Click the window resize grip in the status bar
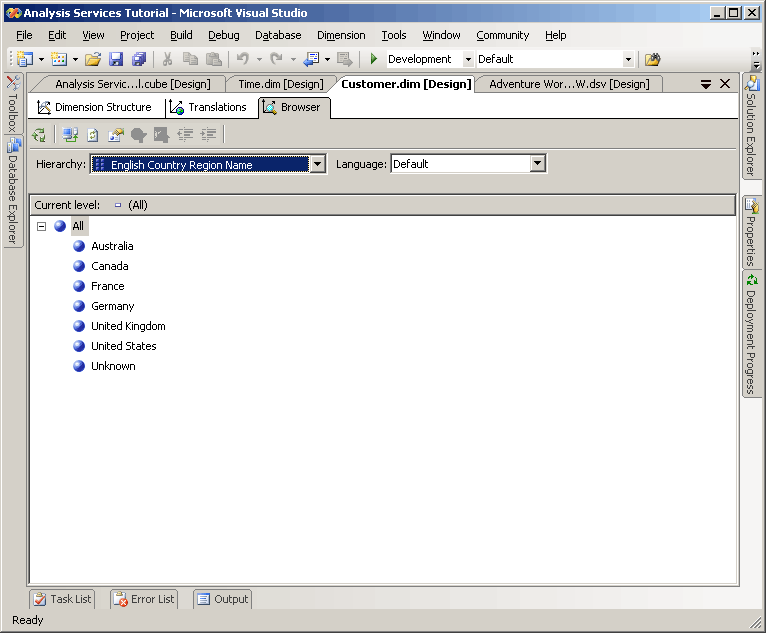This screenshot has height=633, width=766. (x=756, y=622)
